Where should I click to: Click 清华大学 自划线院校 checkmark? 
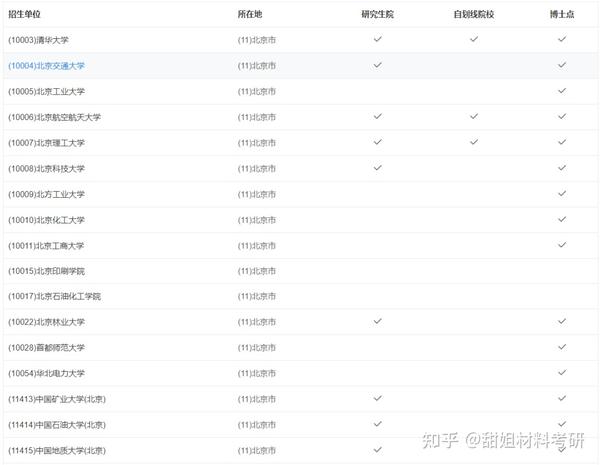click(474, 39)
